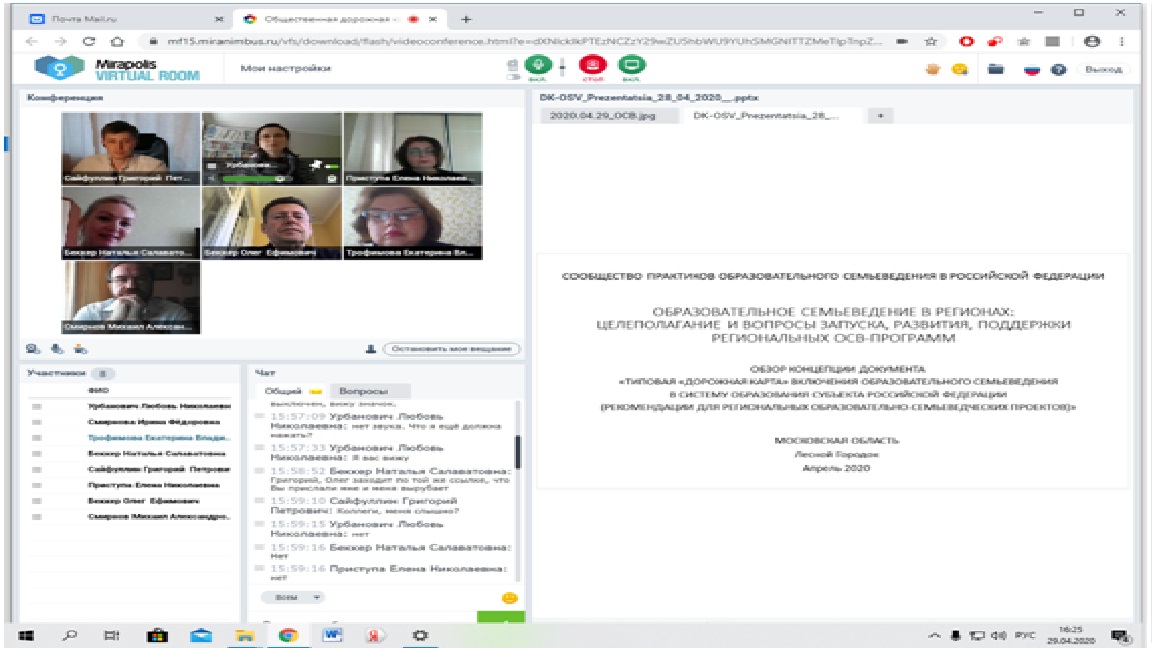This screenshot has width=1152, height=648.
Task: Click the Выход button
Action: click(1103, 69)
